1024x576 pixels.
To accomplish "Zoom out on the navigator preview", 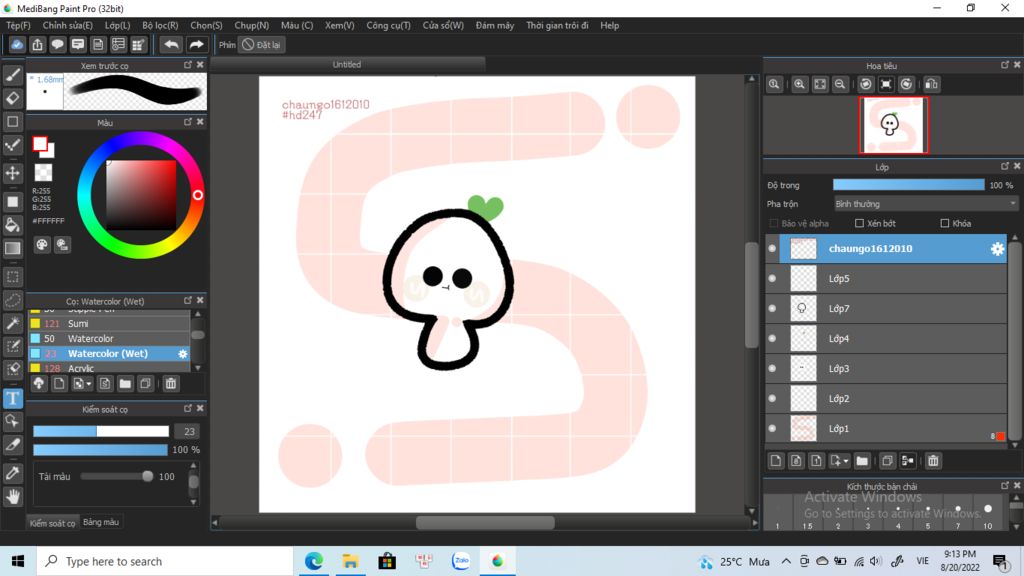I will 840,84.
